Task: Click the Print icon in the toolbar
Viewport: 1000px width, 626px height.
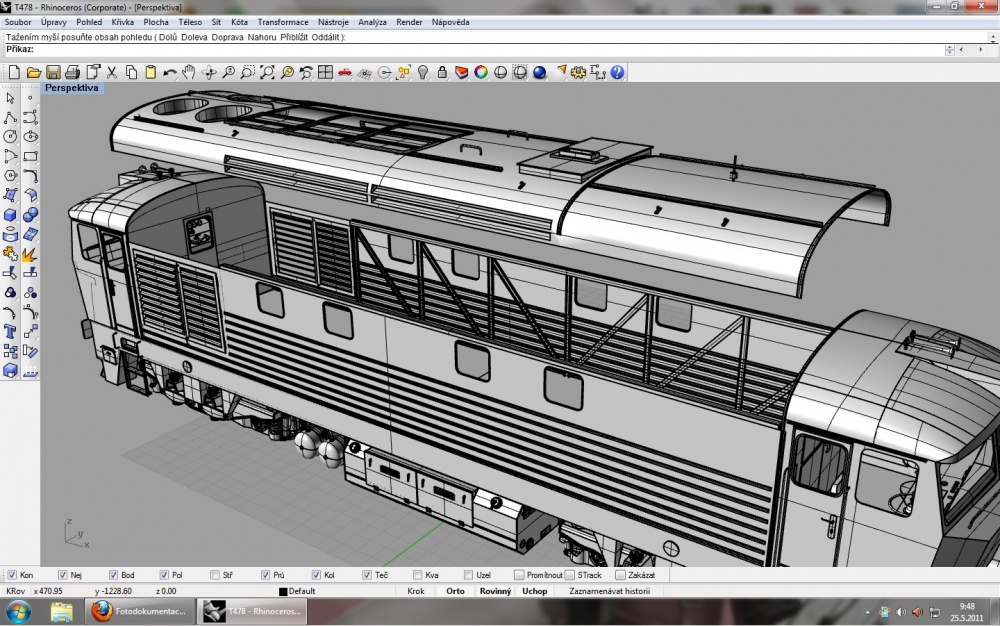Action: click(x=73, y=73)
